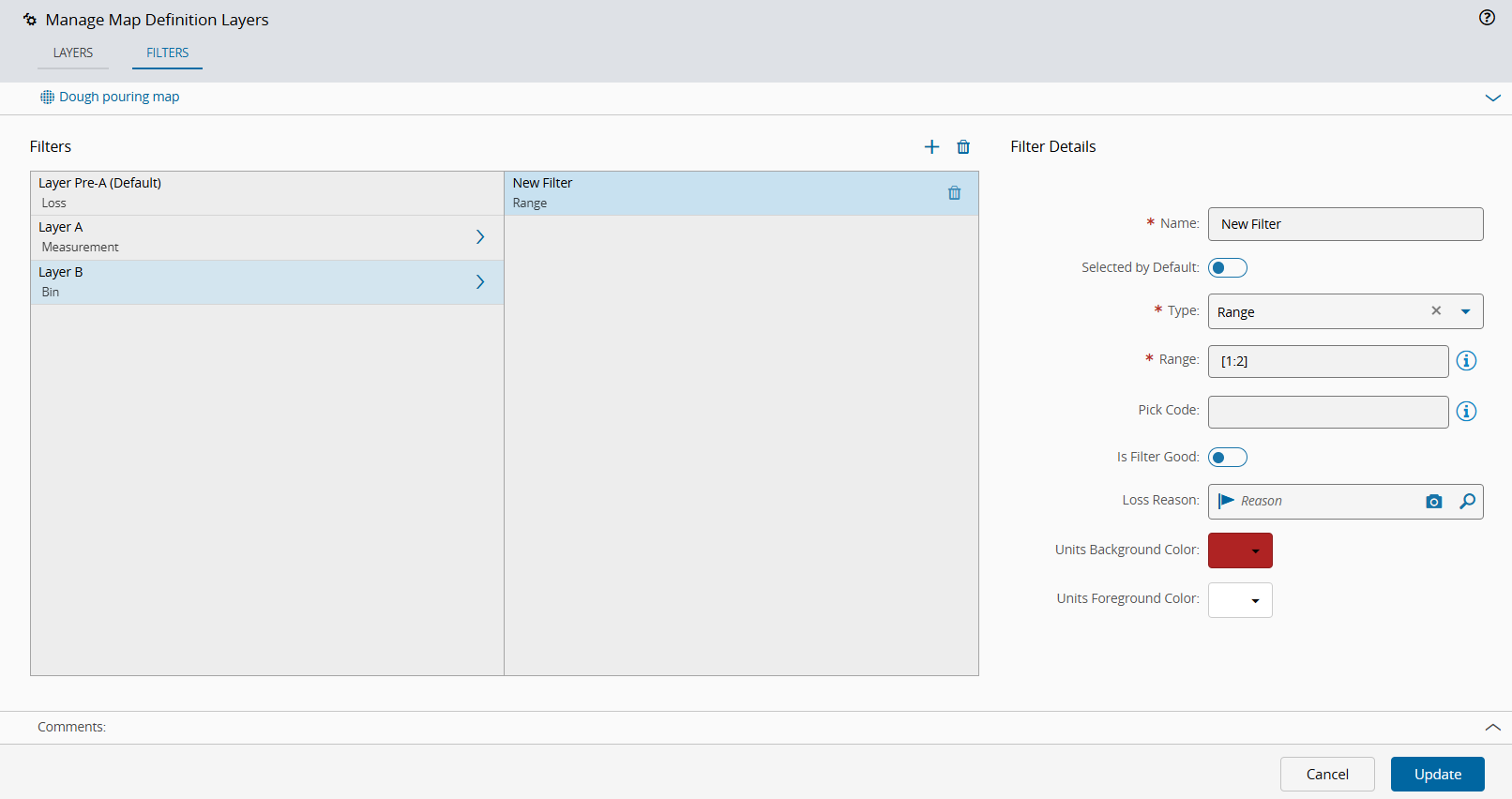Click the camera icon in Loss Reason

pyautogui.click(x=1433, y=502)
